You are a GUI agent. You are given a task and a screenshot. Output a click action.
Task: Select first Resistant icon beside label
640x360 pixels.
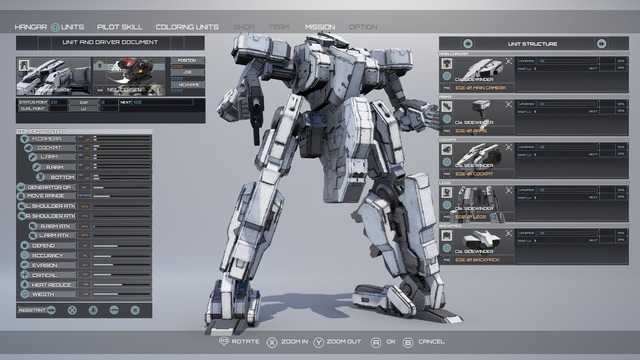tap(51, 310)
